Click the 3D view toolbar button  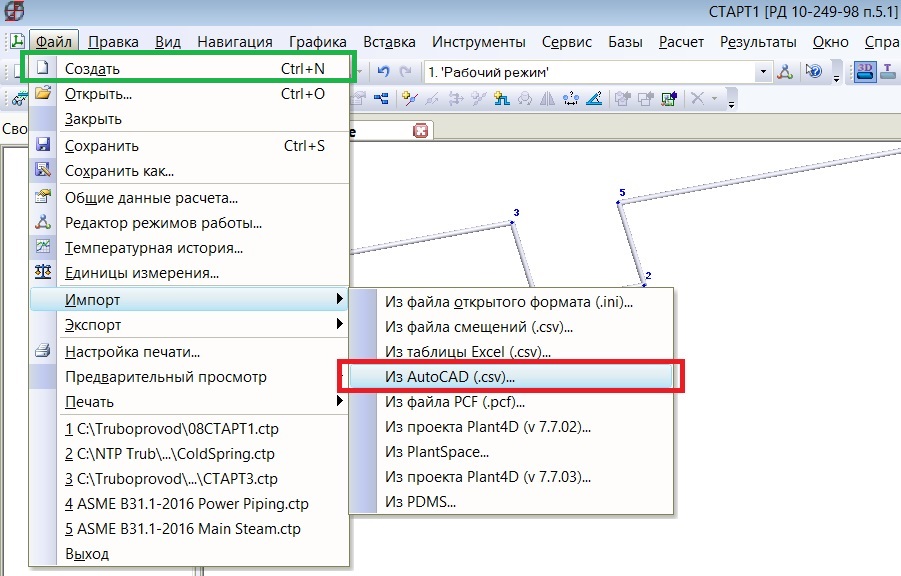coord(865,71)
